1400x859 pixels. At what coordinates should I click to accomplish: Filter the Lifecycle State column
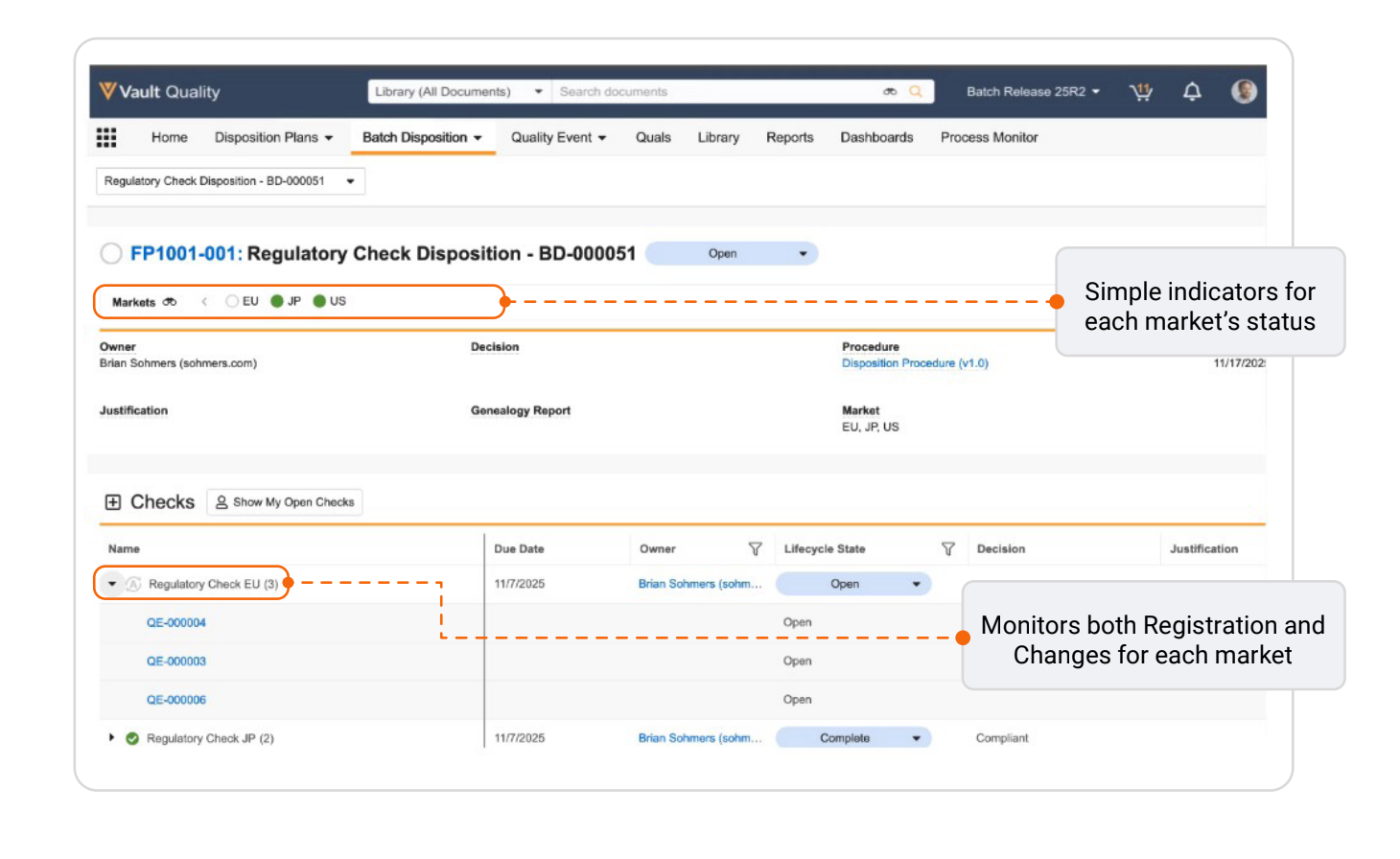tap(947, 549)
